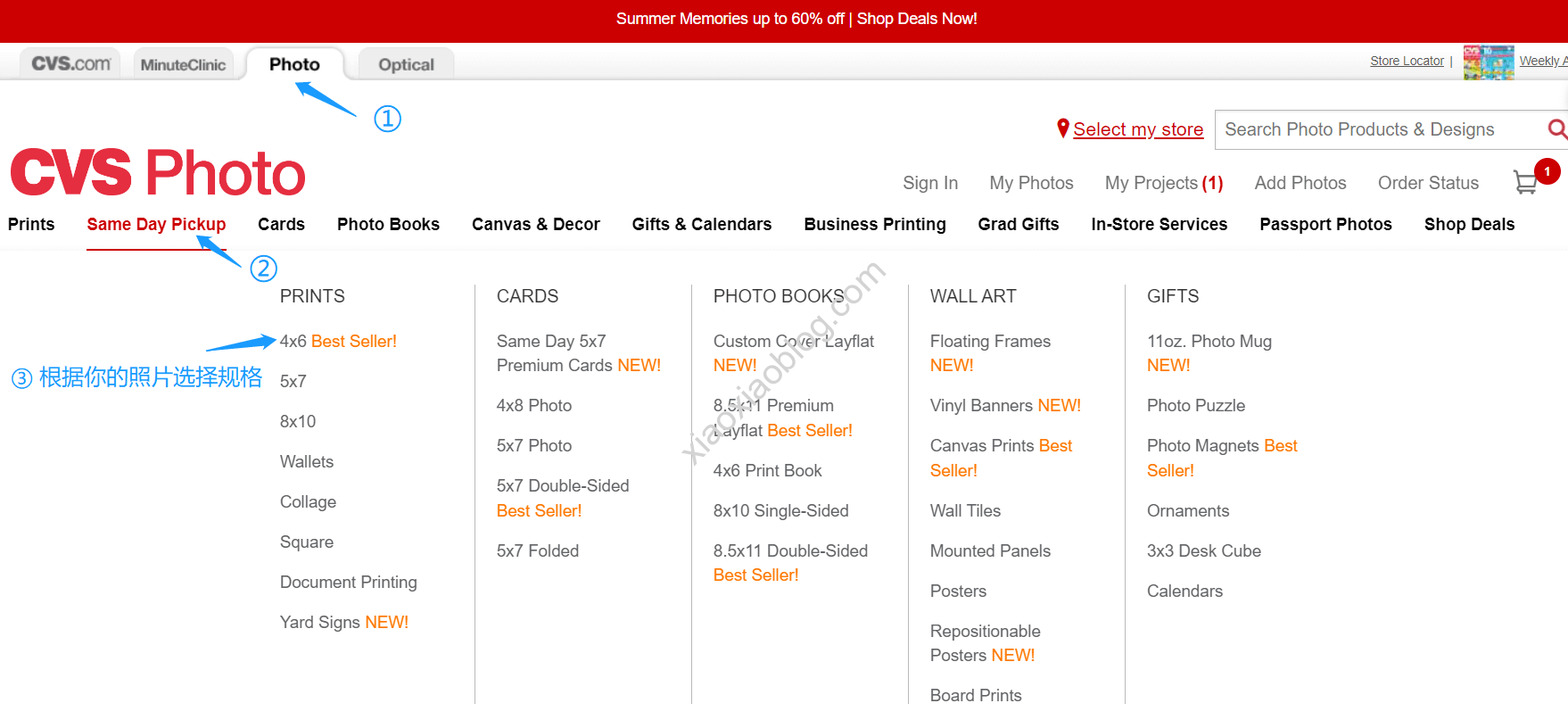Click the Store Locator link
This screenshot has width=1568, height=728.
1407,61
